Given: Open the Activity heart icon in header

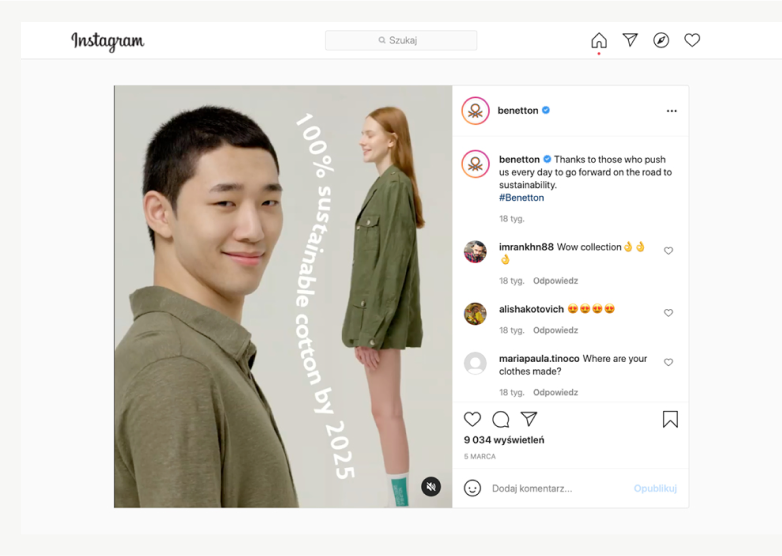Looking at the screenshot, I should click(692, 40).
